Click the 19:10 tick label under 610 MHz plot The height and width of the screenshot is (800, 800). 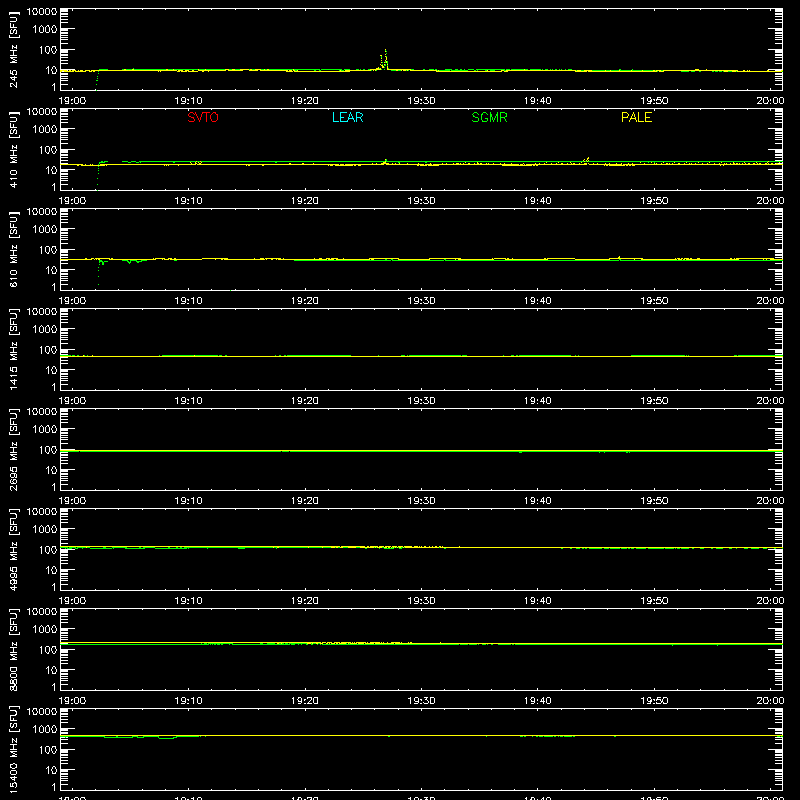(x=188, y=301)
